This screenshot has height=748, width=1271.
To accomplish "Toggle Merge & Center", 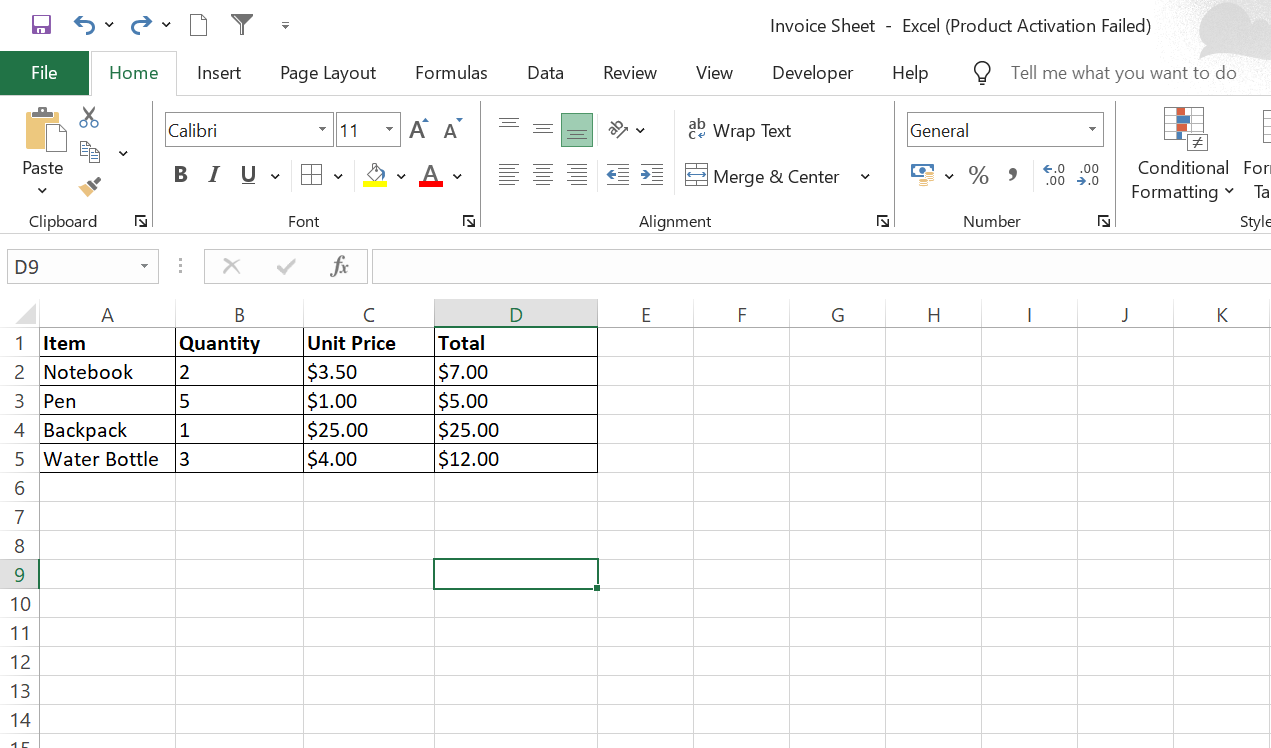I will pos(762,176).
